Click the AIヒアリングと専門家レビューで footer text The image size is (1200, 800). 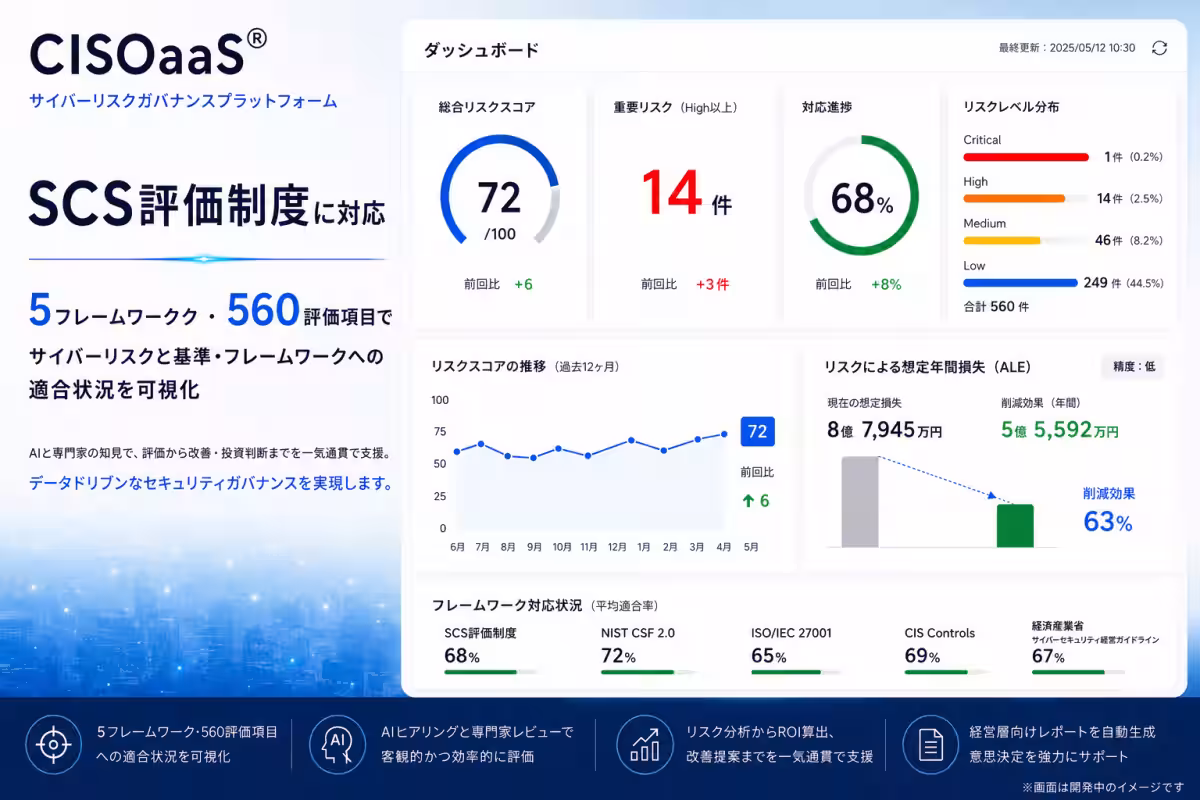click(478, 732)
